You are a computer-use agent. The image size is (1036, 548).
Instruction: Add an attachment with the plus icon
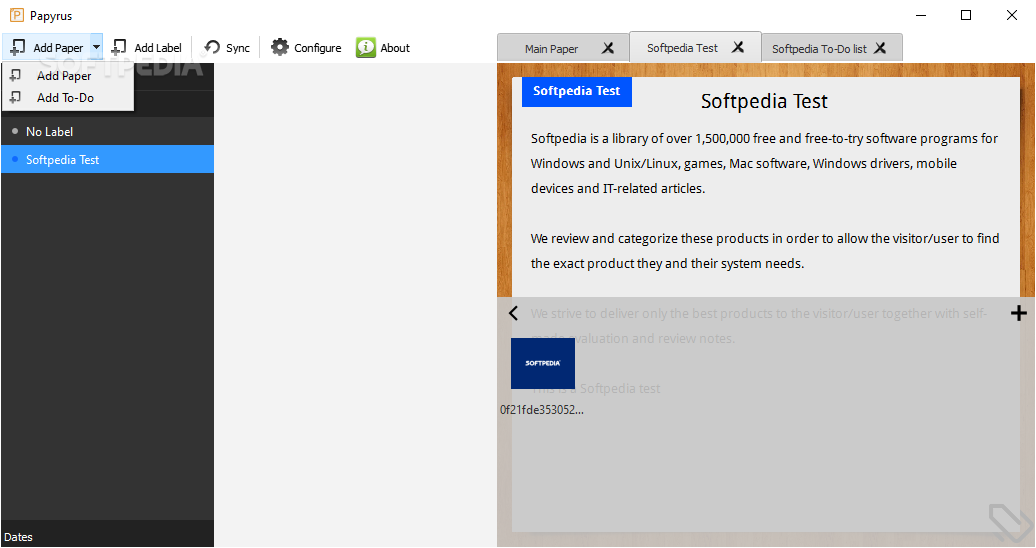[x=1019, y=313]
